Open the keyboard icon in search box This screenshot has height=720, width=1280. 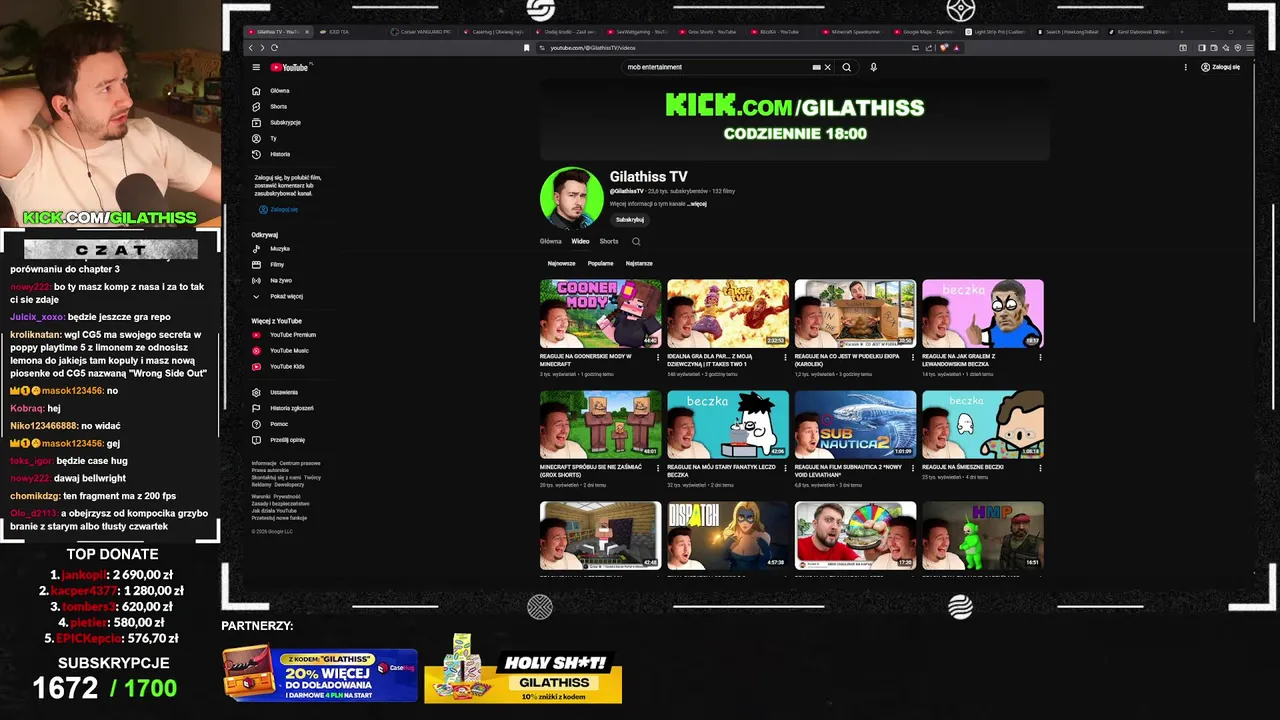[x=816, y=67]
